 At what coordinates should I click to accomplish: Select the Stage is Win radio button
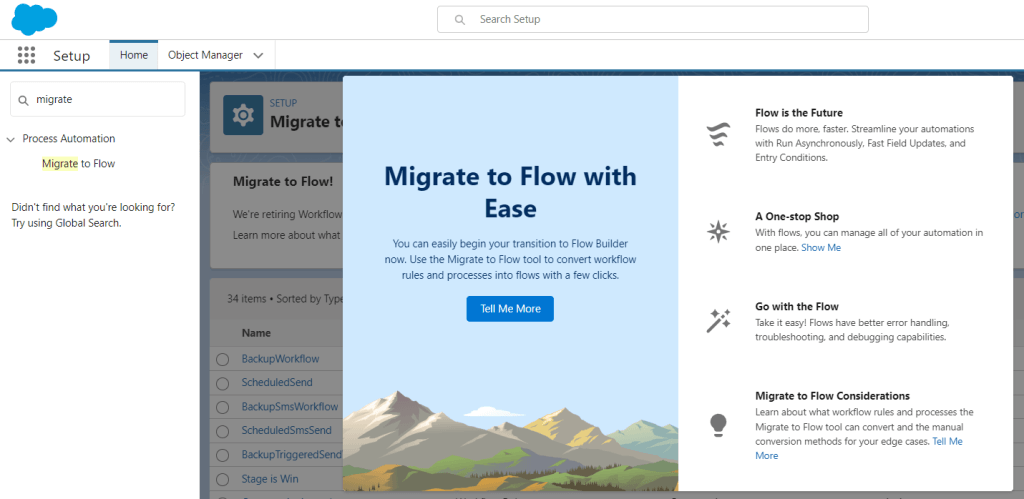223,479
